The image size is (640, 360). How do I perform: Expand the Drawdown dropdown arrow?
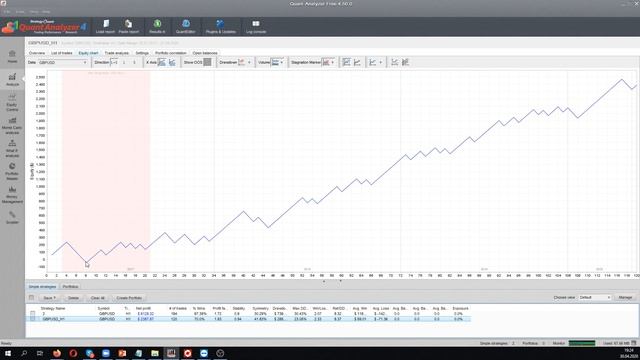tap(249, 62)
